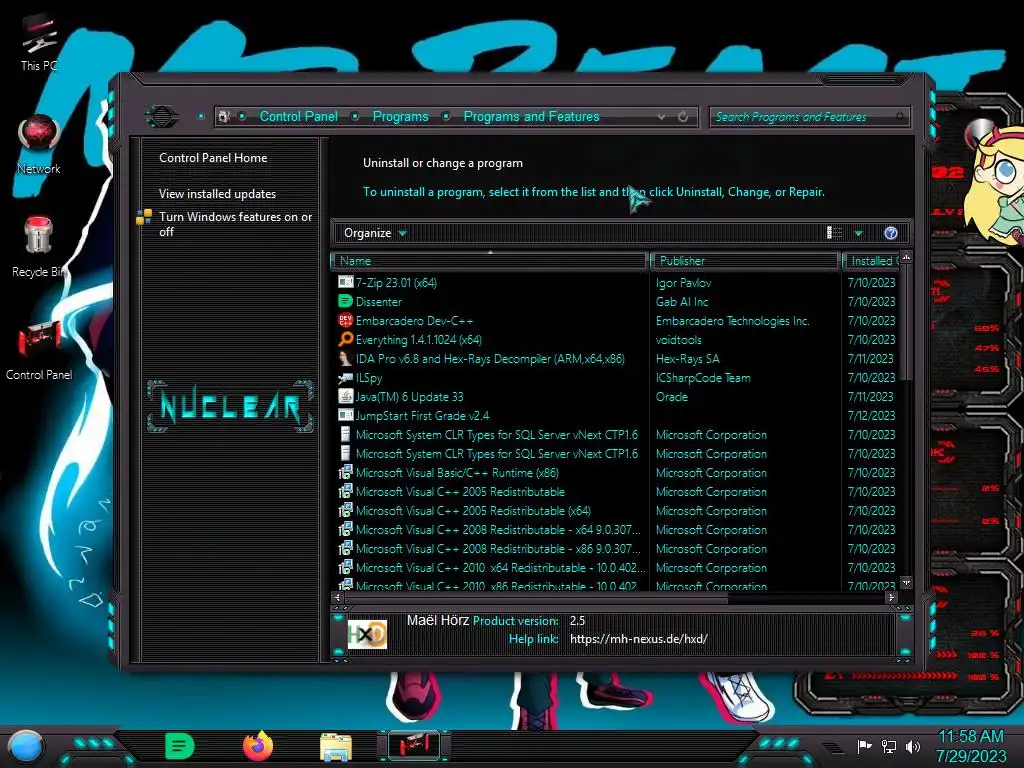The image size is (1024, 768).
Task: Click the Gab AI Inc publisher cell
Action: [x=682, y=302]
